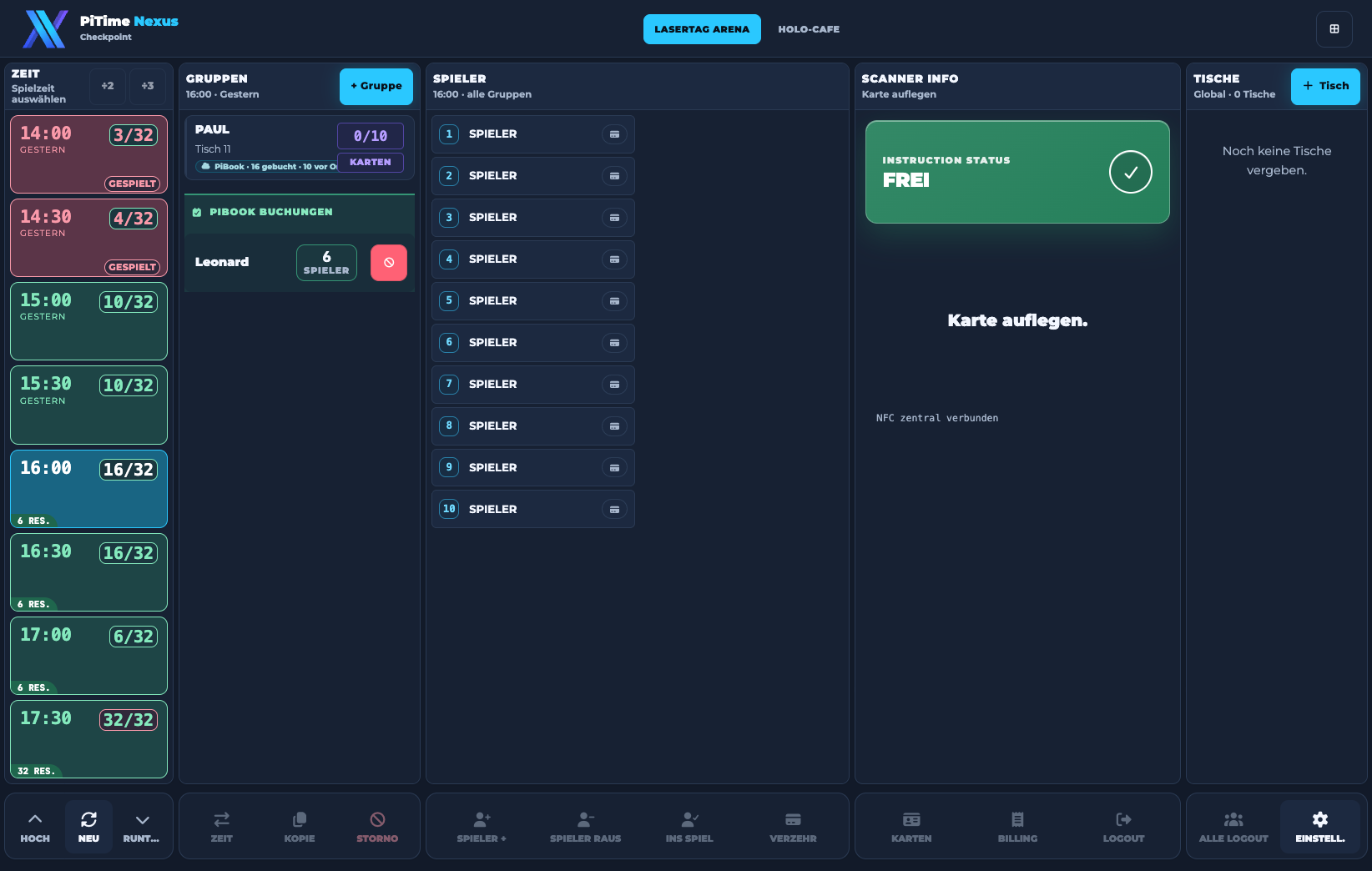The width and height of the screenshot is (1372, 871).
Task: Click the Karten button on Paul's group
Action: [x=371, y=162]
